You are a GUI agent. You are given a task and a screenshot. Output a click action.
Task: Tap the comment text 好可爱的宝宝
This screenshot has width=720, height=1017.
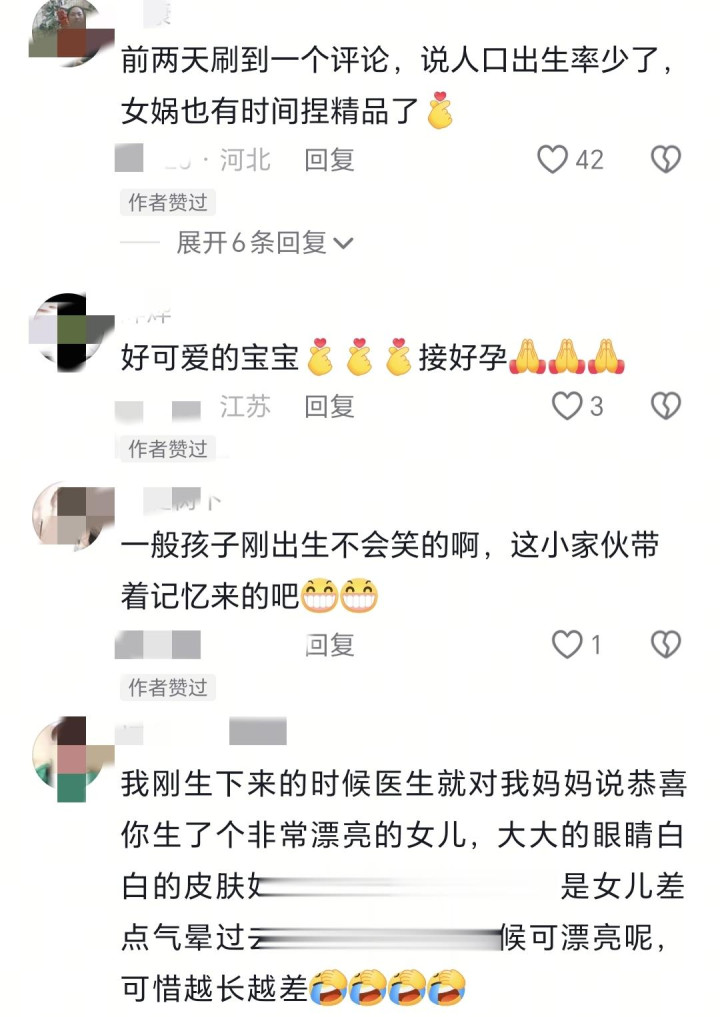[210, 357]
